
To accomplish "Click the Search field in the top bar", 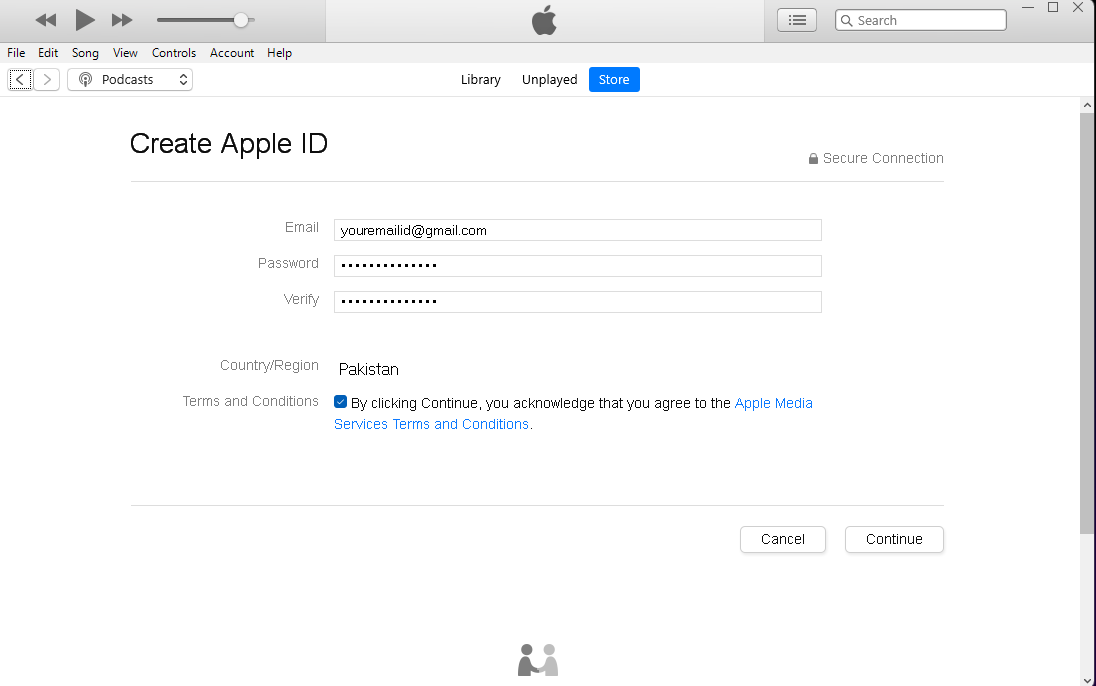I will (x=921, y=20).
